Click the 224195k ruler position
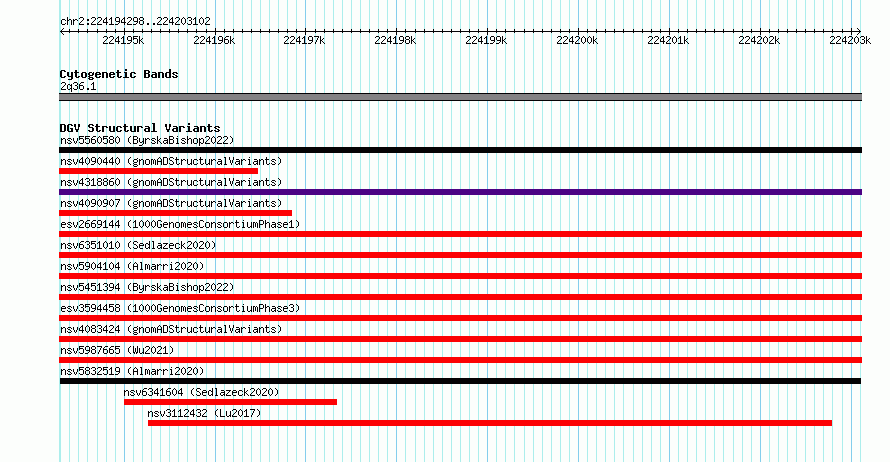 click(x=123, y=40)
